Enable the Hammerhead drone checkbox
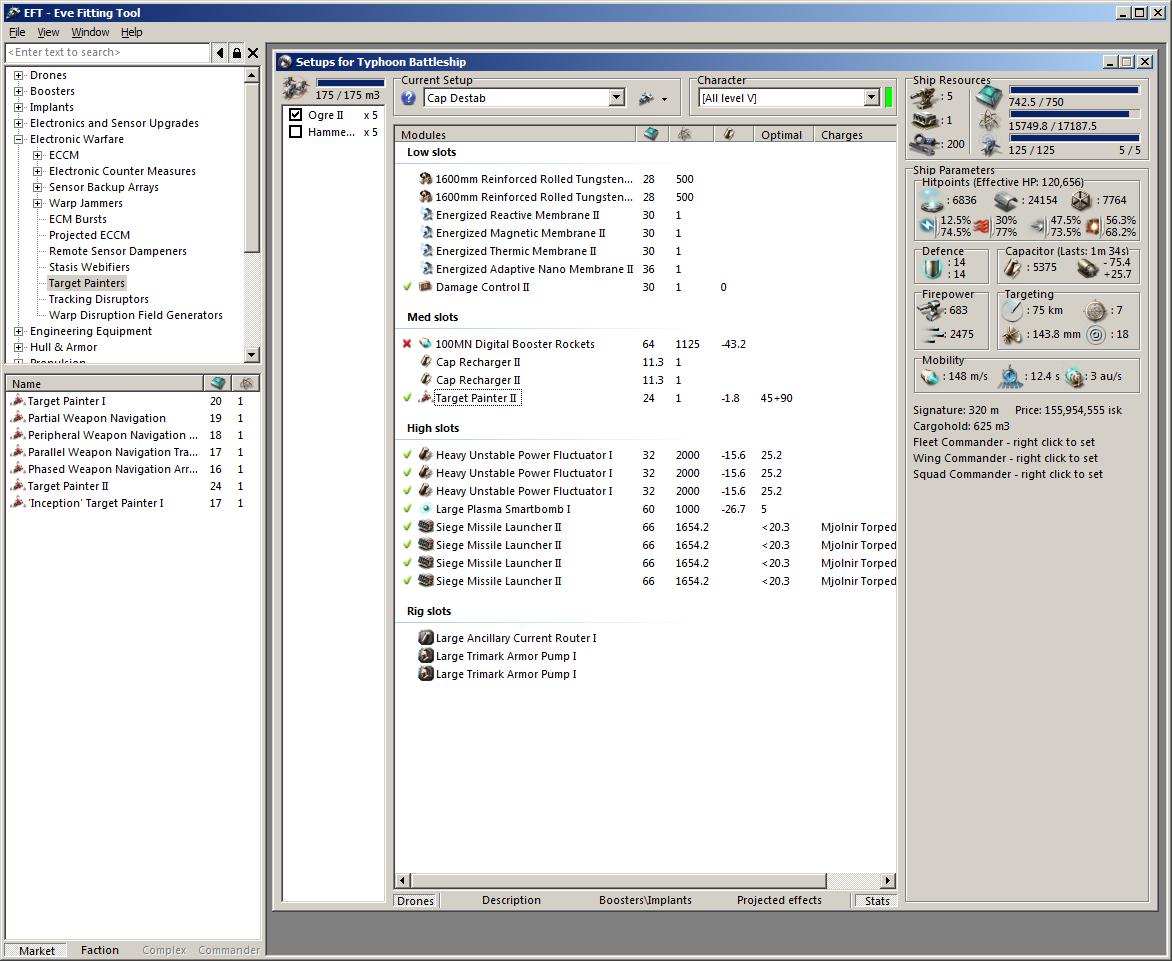The image size is (1172, 961). pos(295,132)
